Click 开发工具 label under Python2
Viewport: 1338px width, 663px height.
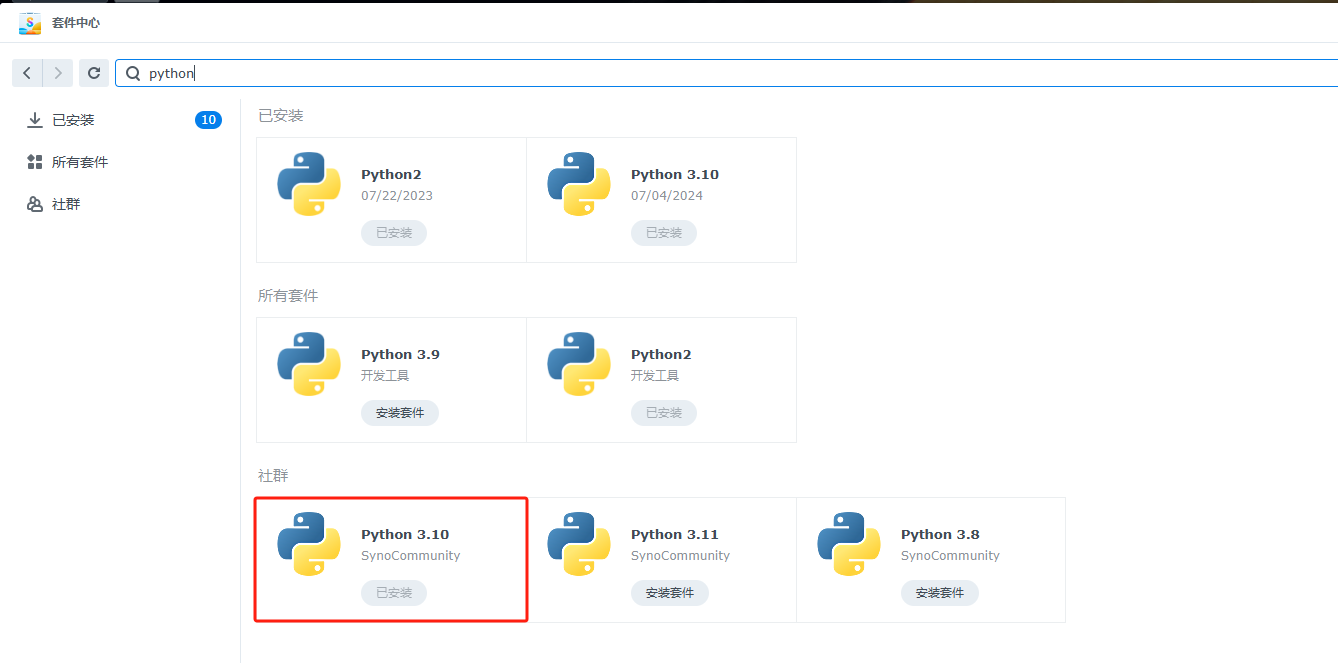tap(655, 376)
